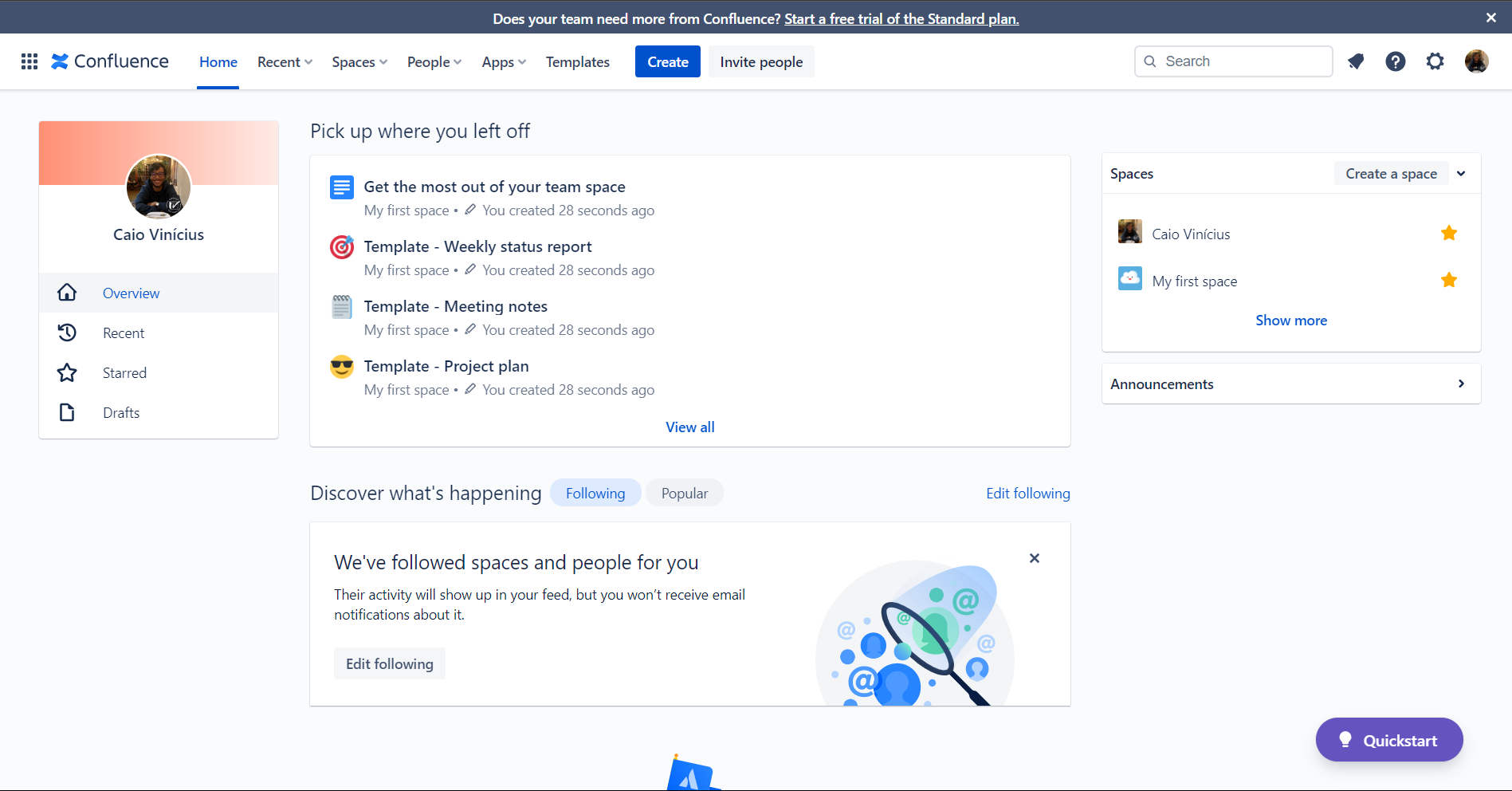Image resolution: width=1512 pixels, height=791 pixels.
Task: Click the Caio Vinícius space avatar icon
Action: point(1130,232)
